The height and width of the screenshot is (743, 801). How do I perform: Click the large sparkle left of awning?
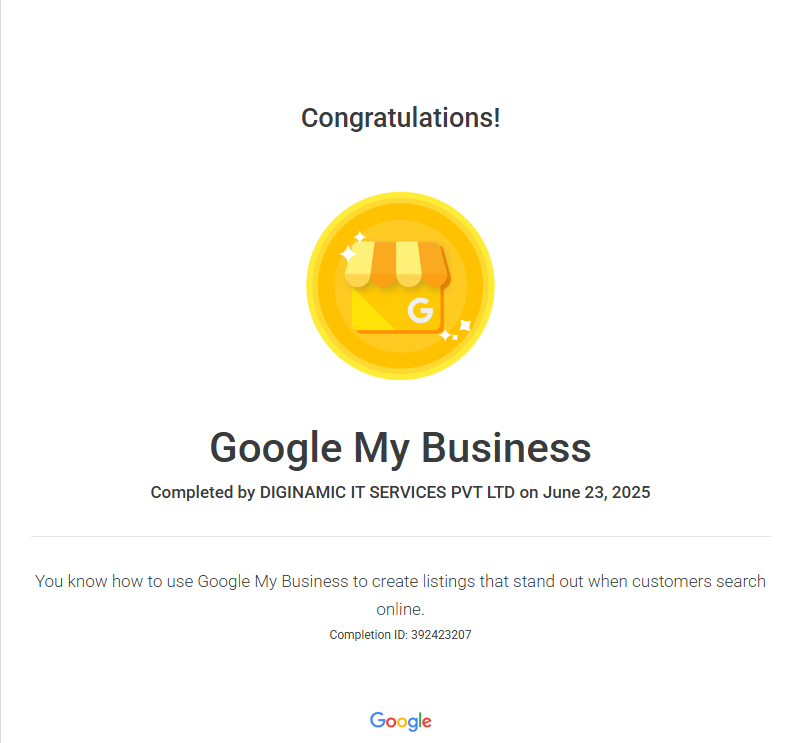point(348,254)
